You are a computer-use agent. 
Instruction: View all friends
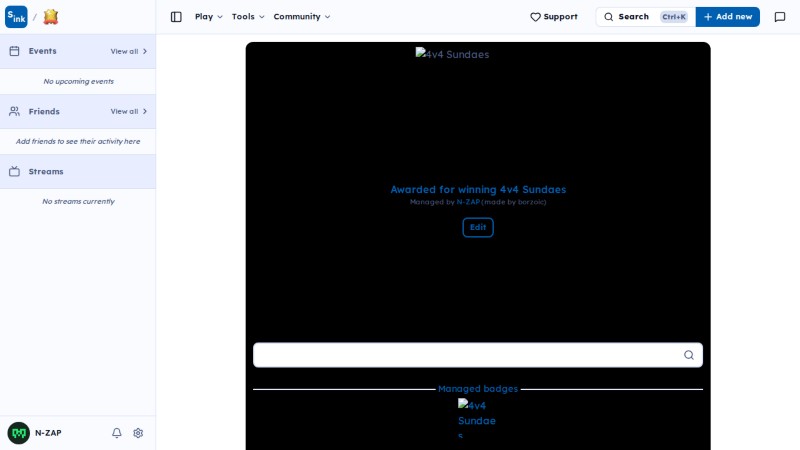point(129,111)
